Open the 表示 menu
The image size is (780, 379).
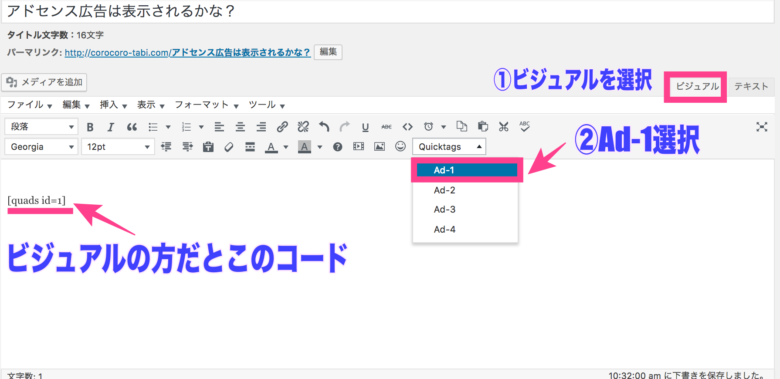(151, 105)
